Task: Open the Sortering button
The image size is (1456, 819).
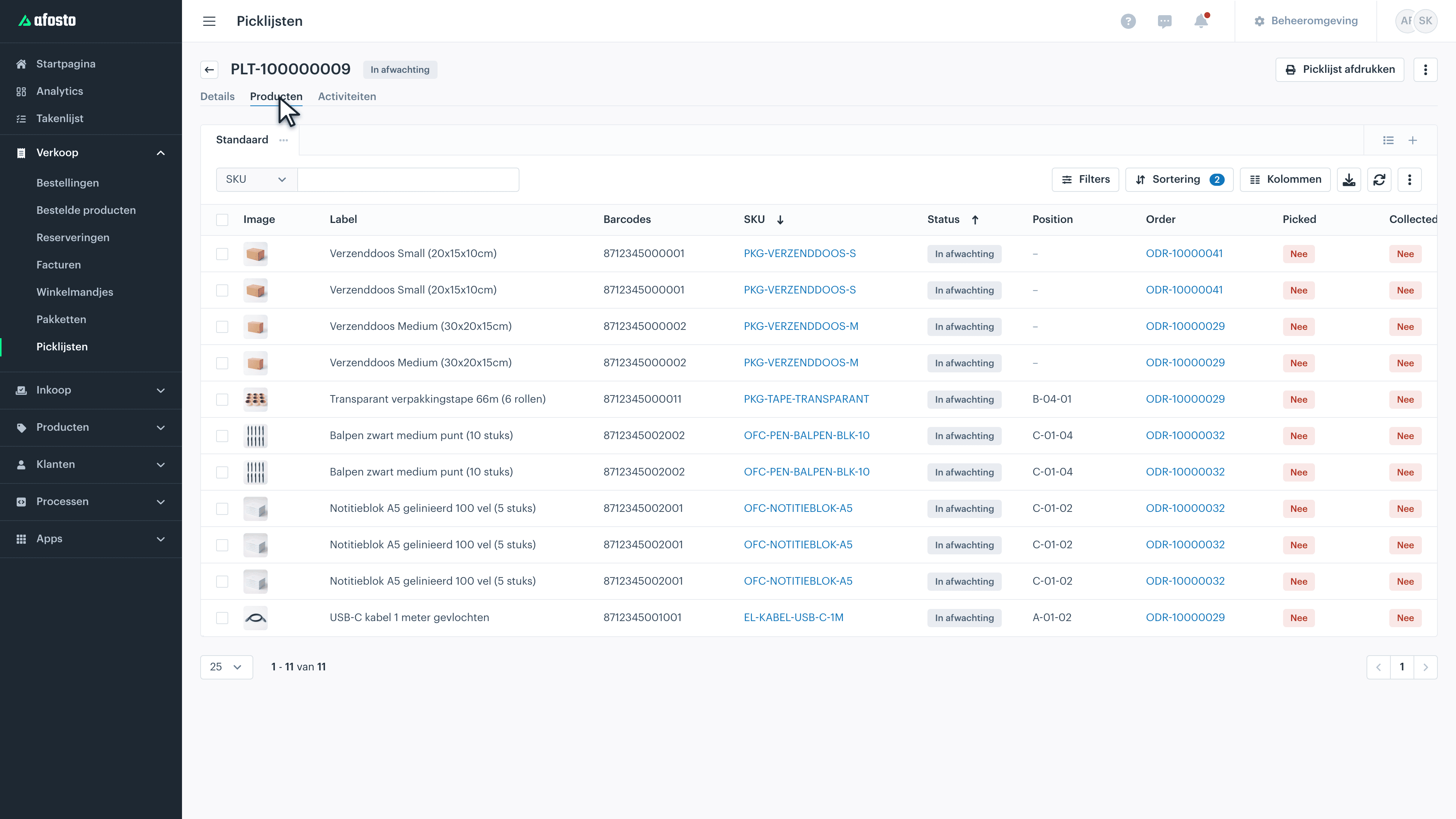Action: tap(1179, 180)
